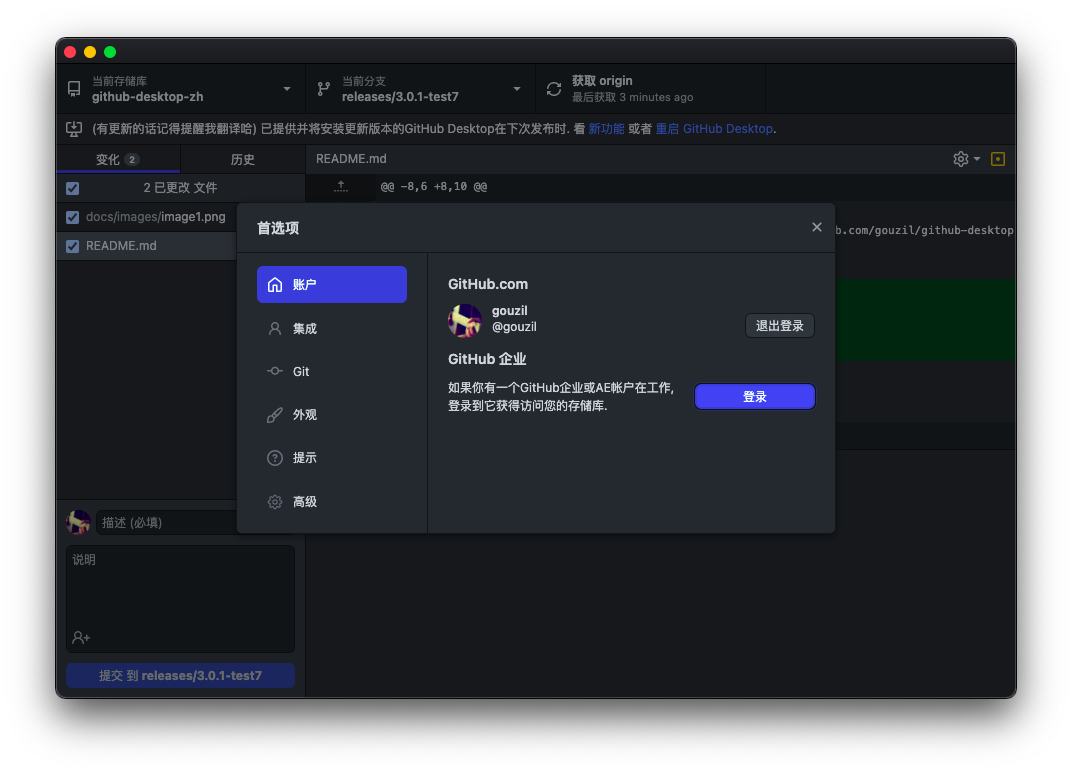Click the 重启 GitHub Desktop link

714,129
